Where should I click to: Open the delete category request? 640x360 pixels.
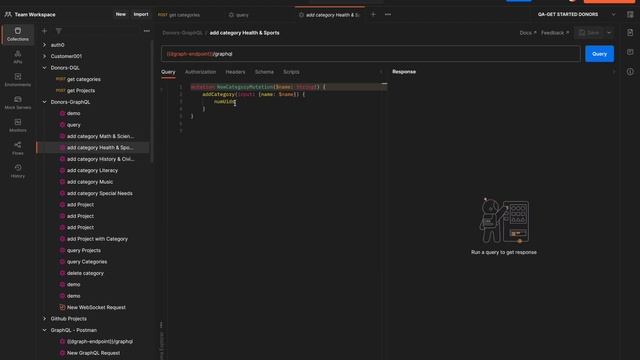[85, 273]
